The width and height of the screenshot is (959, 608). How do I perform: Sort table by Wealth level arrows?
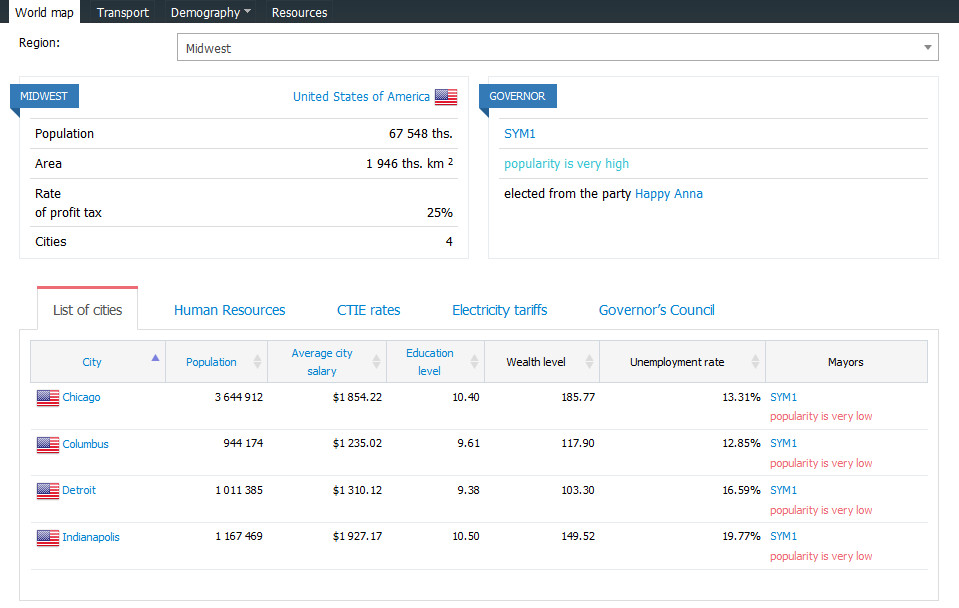click(x=590, y=362)
